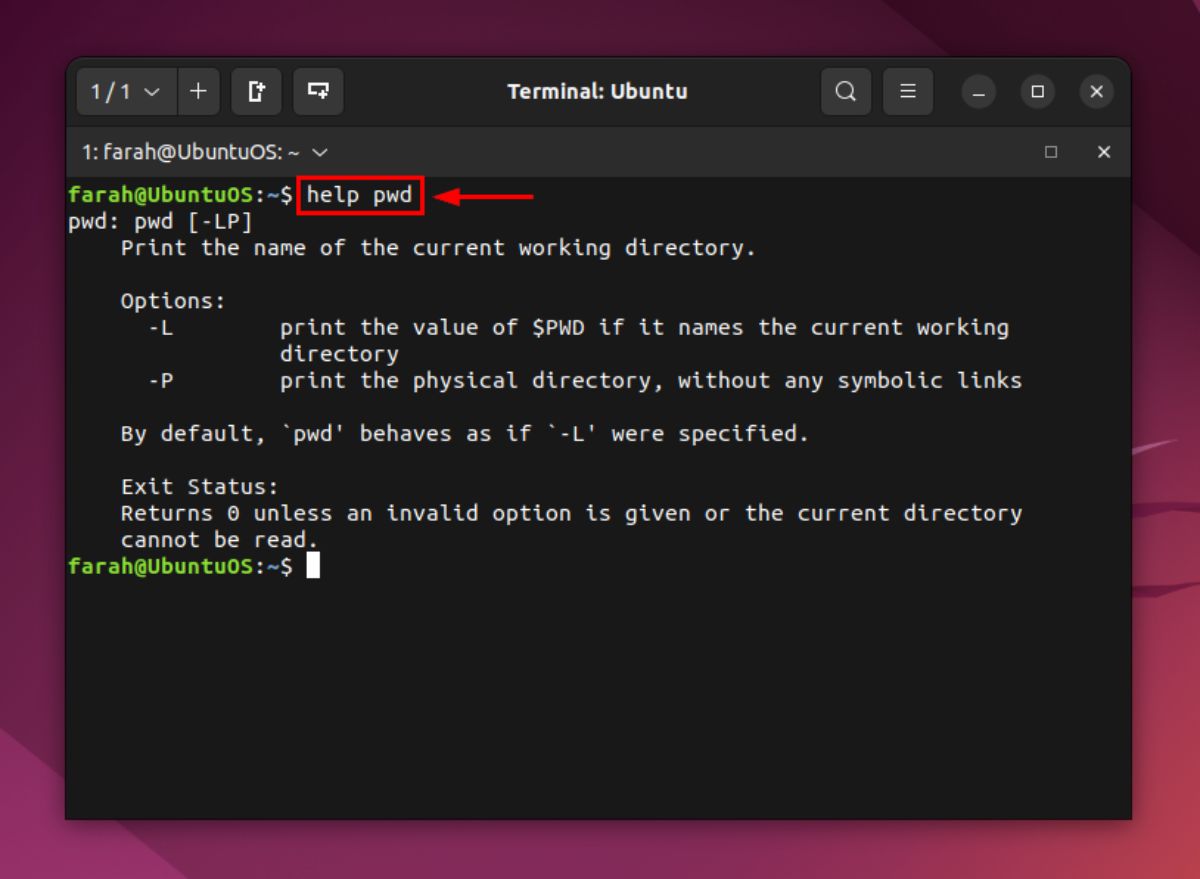
Task: Click the small square pane icon on the tab bar
Action: [1051, 152]
